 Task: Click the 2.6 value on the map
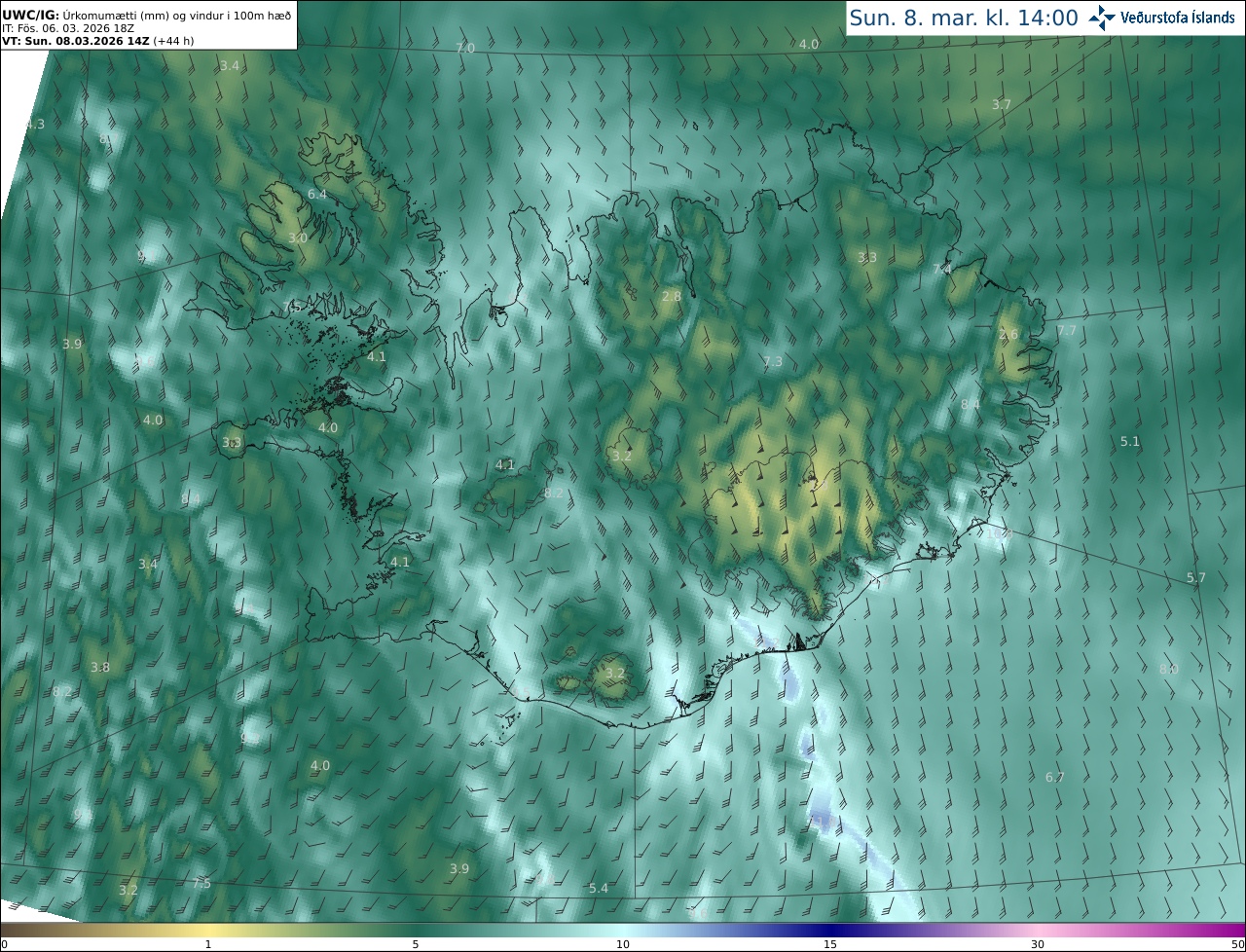tap(1008, 334)
